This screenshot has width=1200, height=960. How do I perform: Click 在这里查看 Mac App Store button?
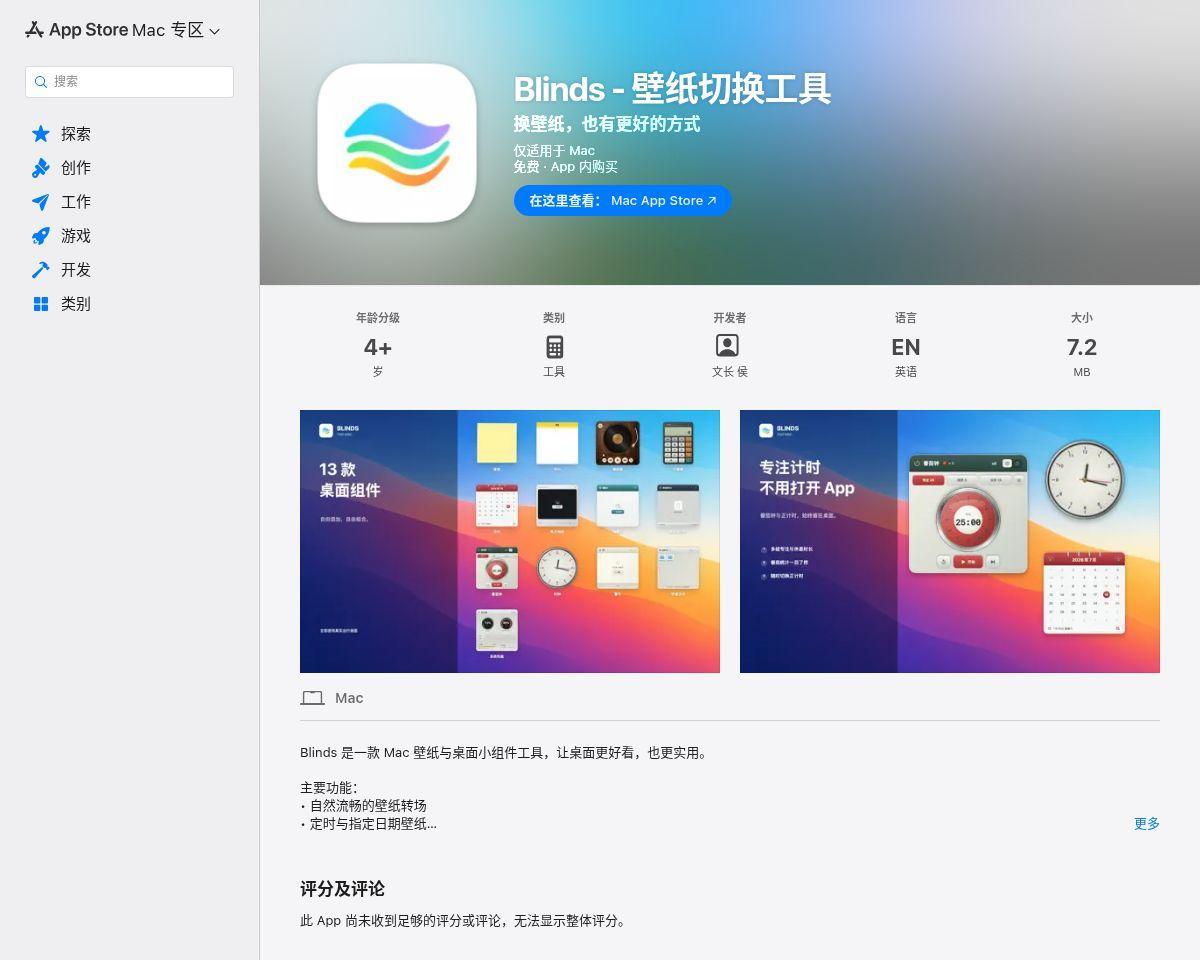623,200
